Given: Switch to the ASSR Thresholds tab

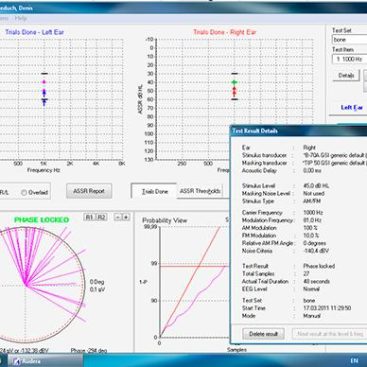Looking at the screenshot, I should [200, 191].
